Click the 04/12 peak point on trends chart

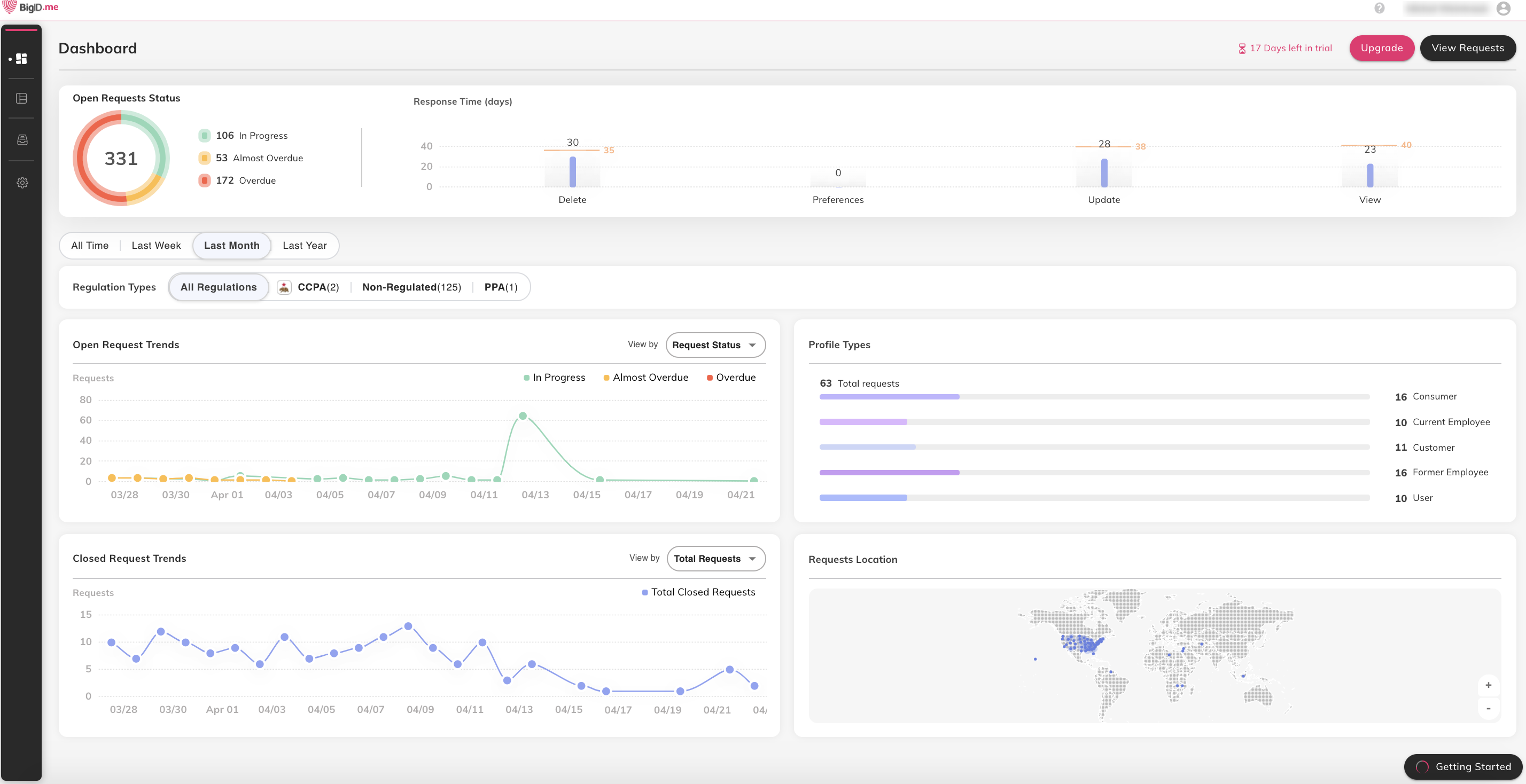point(523,415)
